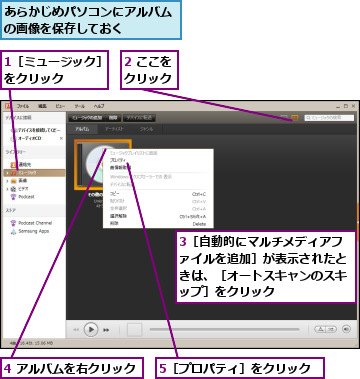Click the ミュージックの追加 button
360x379 pixels.
coord(87,118)
